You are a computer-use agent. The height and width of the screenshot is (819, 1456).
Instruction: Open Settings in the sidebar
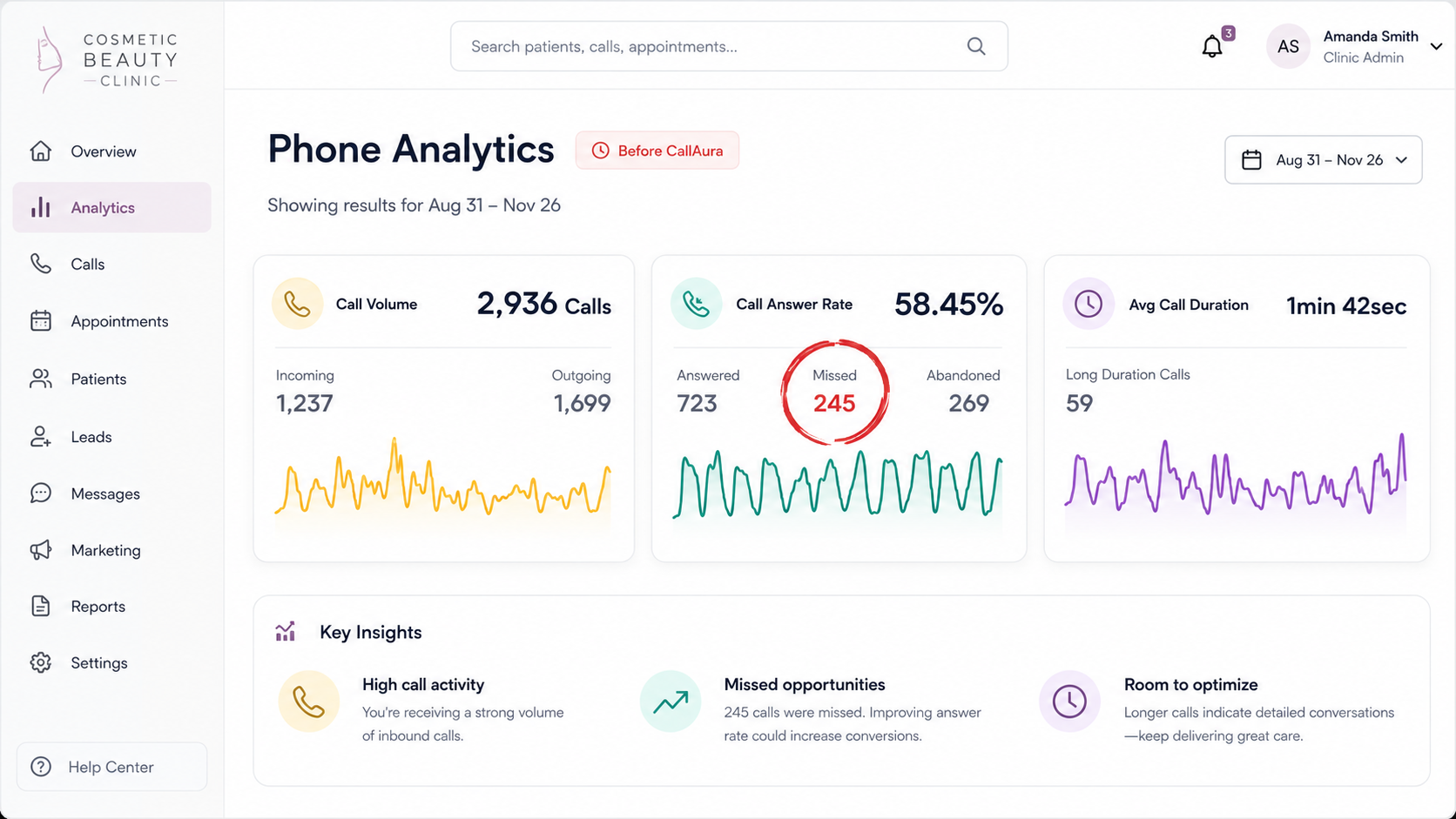112,662
